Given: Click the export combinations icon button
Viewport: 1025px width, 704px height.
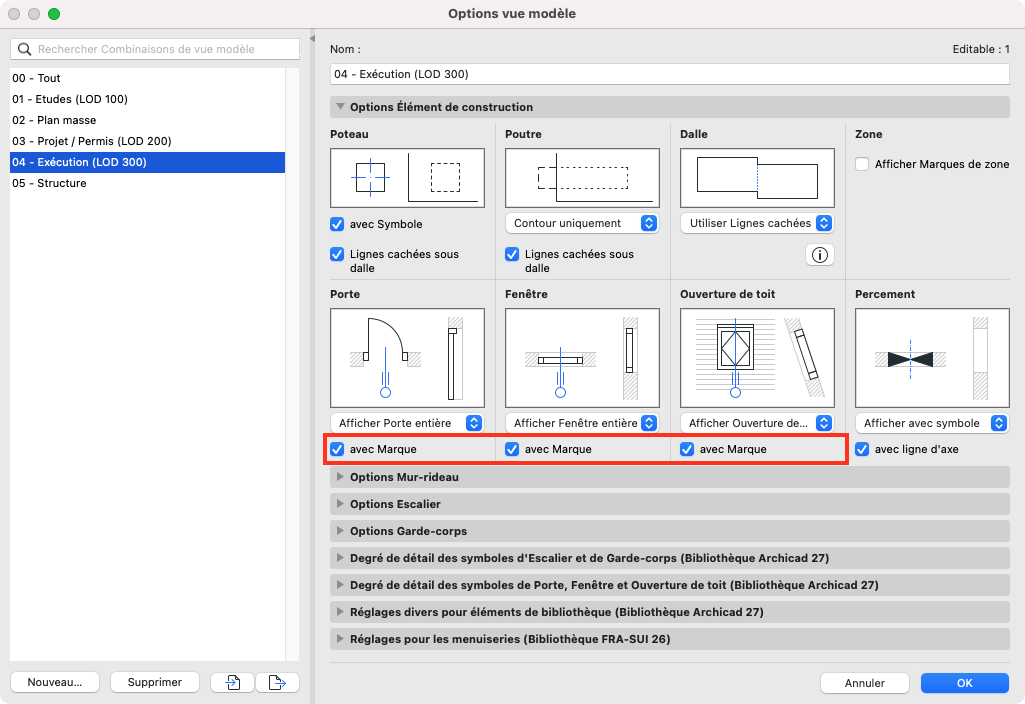Looking at the screenshot, I should (x=277, y=682).
